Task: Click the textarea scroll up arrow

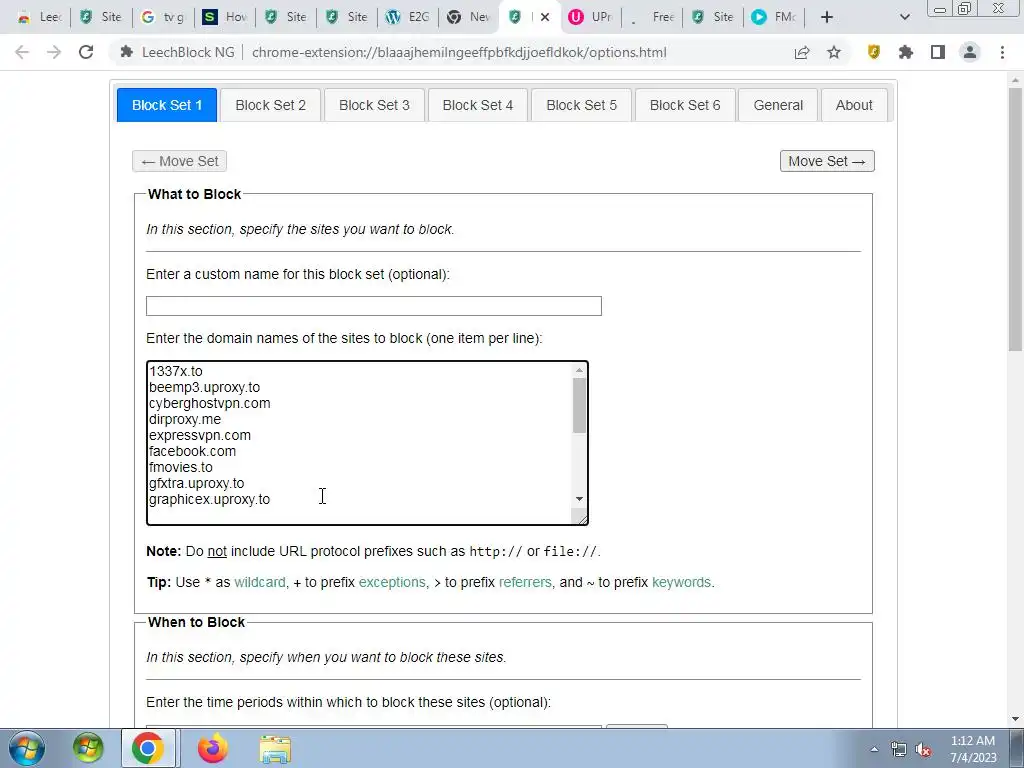Action: (579, 370)
